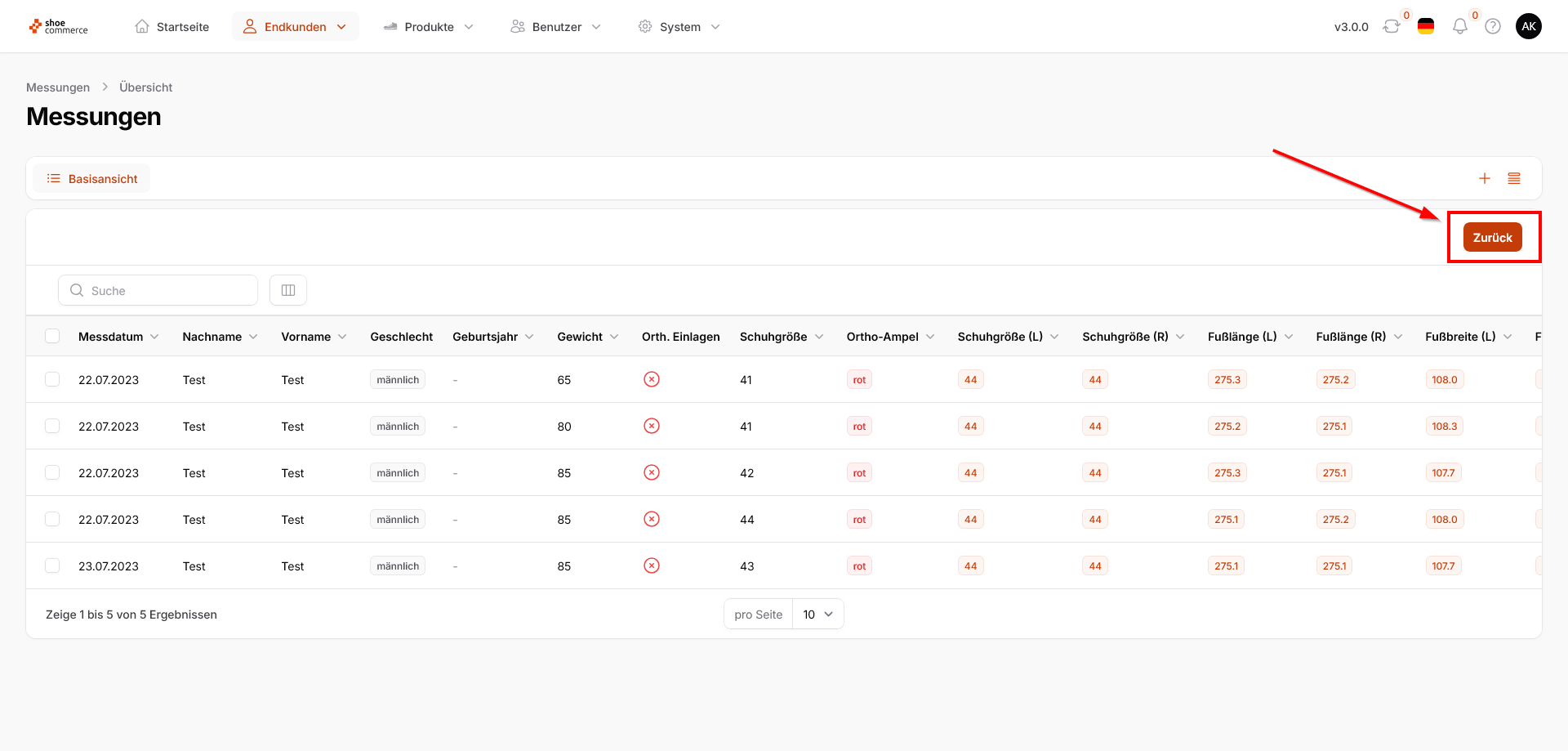Follow the Messungen breadcrumb link
This screenshot has height=751, width=1568.
point(58,87)
